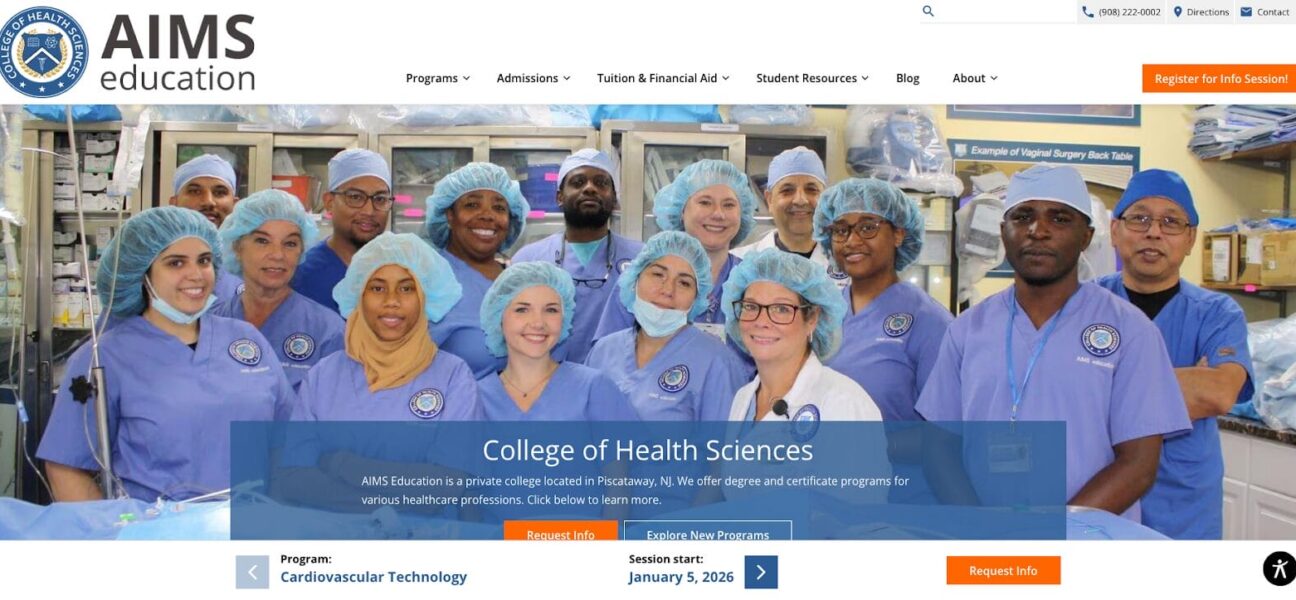Open the Cardiovascular Technology program link
The image size is (1296, 600).
(x=373, y=577)
